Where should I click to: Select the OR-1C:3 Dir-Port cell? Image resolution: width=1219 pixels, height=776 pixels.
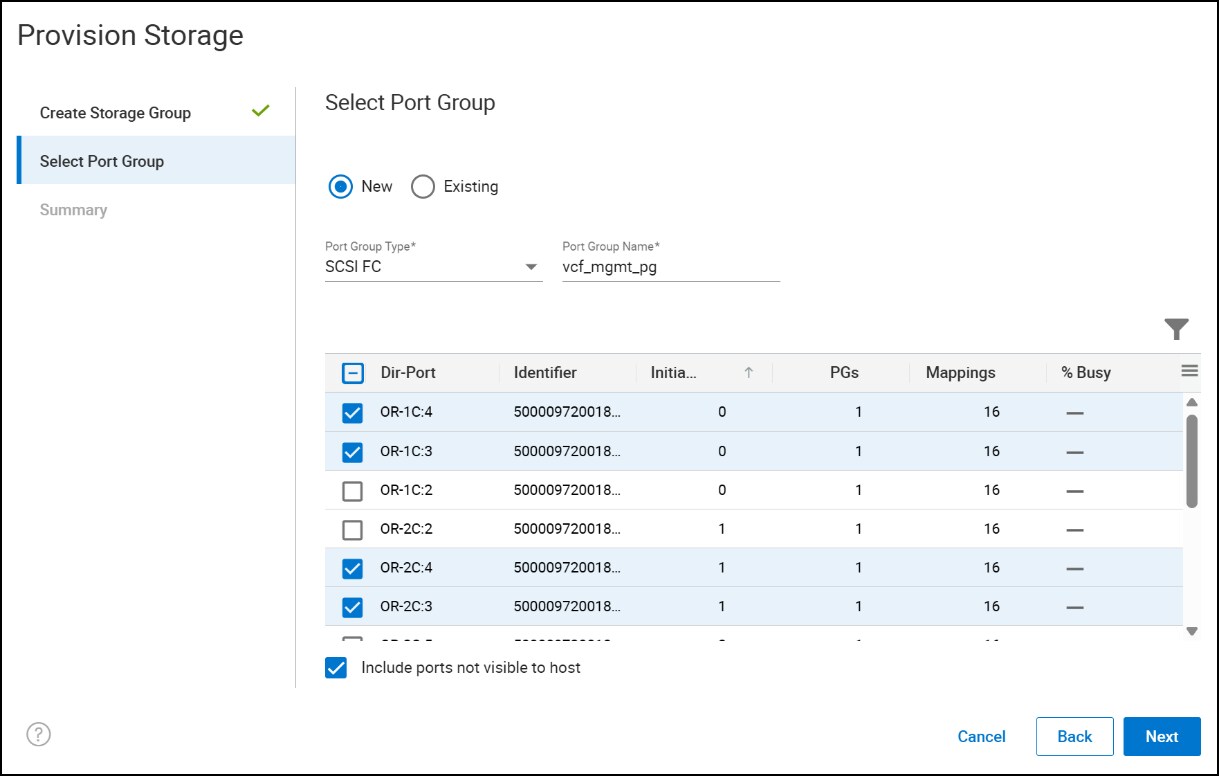click(406, 451)
